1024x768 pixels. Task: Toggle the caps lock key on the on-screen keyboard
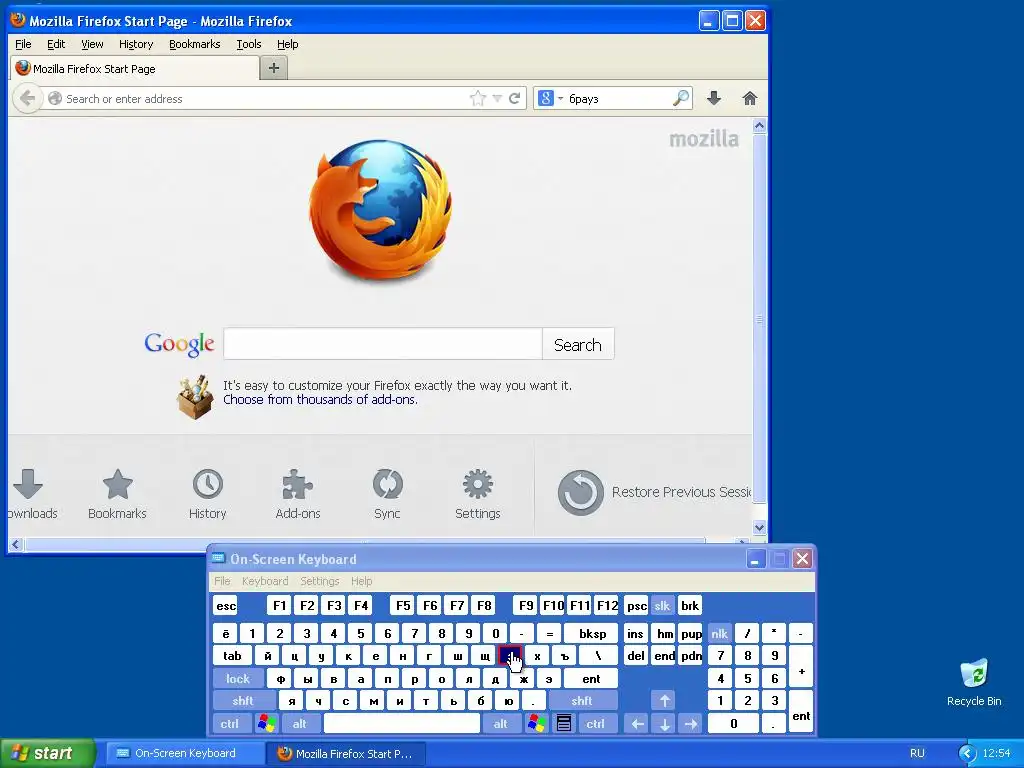[x=238, y=679]
